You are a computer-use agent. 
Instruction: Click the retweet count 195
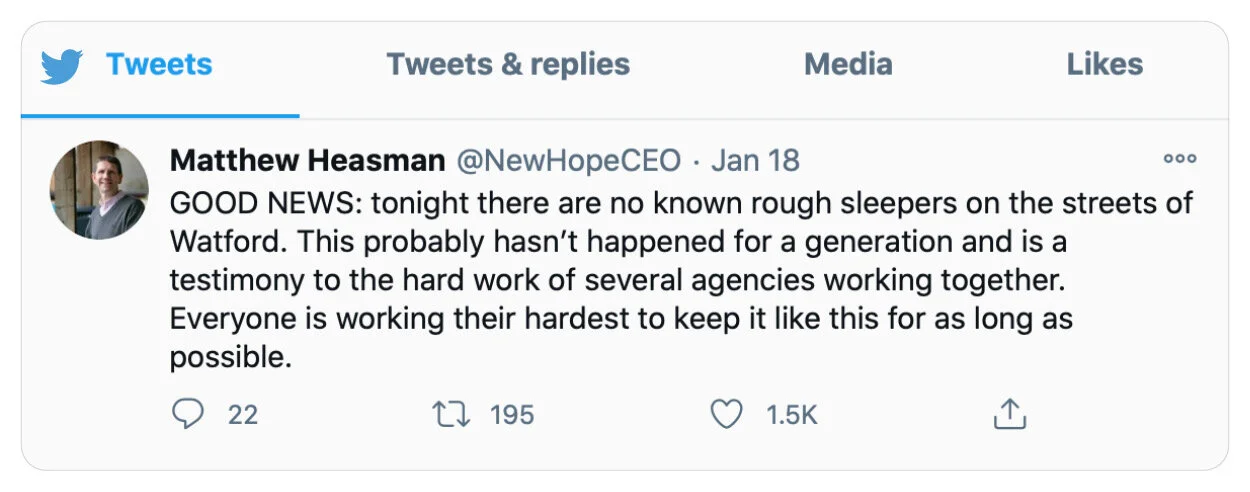point(512,415)
